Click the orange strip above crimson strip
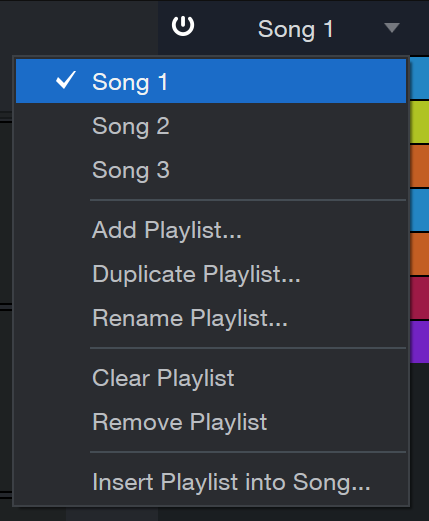 click(x=419, y=254)
